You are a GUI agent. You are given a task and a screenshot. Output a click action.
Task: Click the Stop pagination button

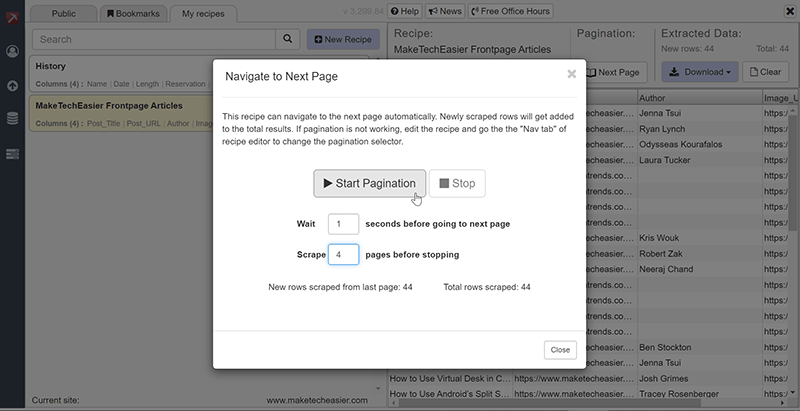[x=457, y=184]
